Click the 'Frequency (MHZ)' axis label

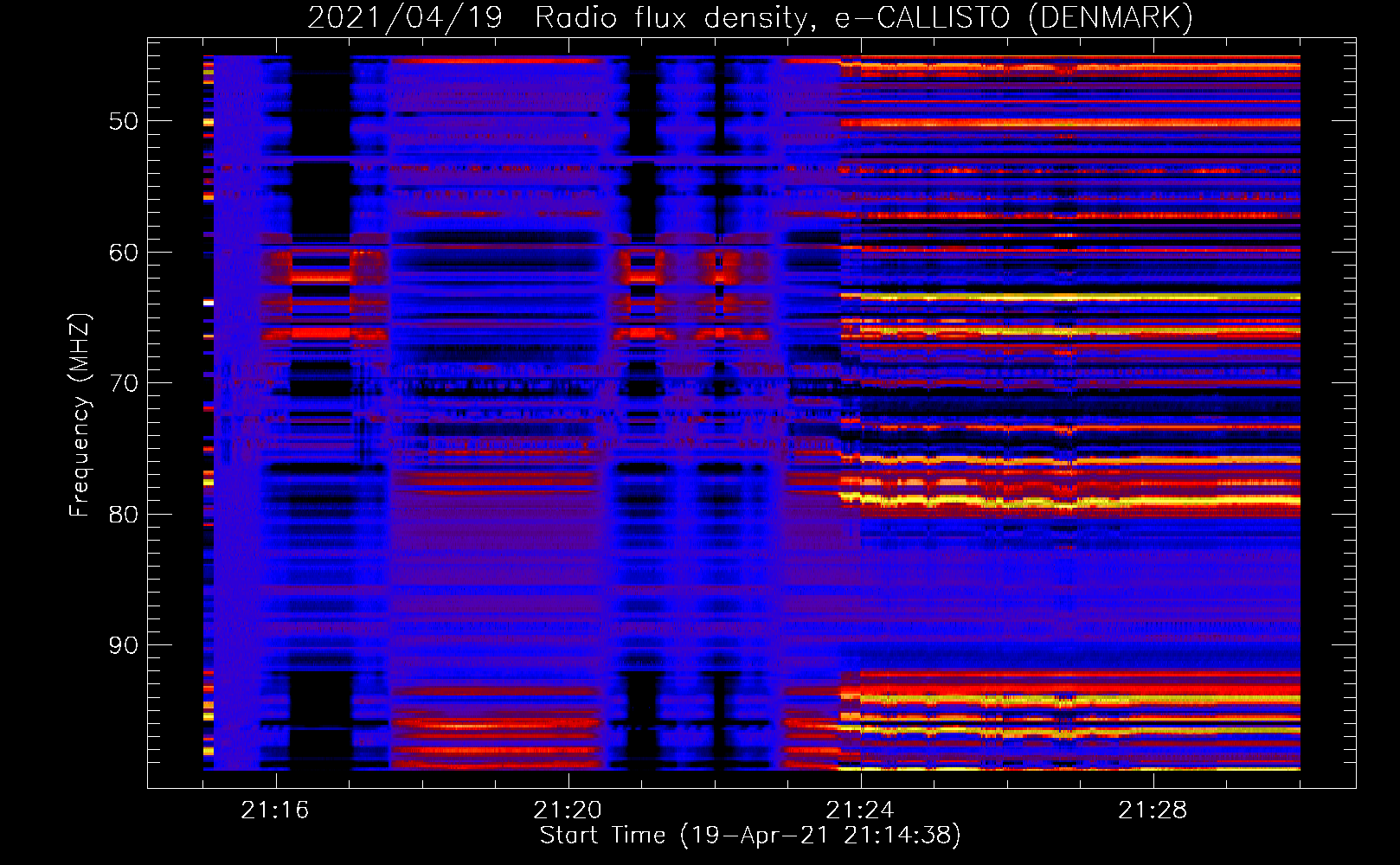click(x=79, y=415)
